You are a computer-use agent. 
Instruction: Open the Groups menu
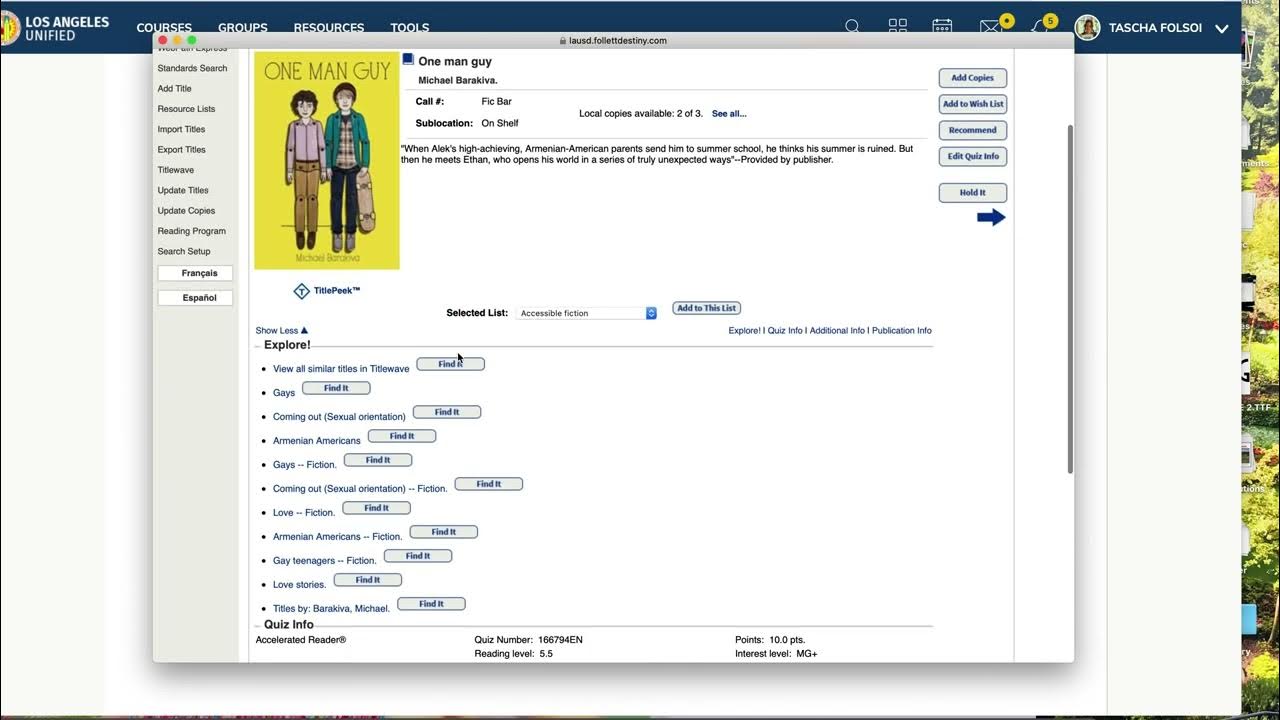243,28
